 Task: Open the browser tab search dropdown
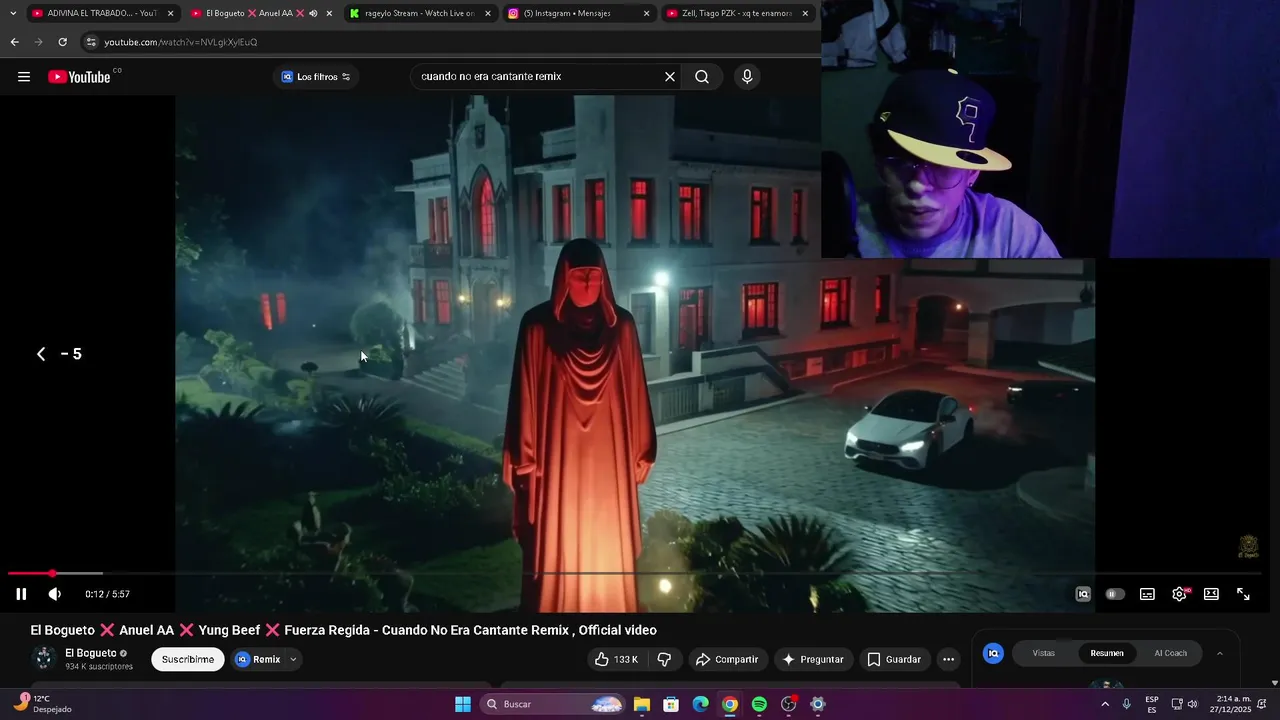(12, 13)
